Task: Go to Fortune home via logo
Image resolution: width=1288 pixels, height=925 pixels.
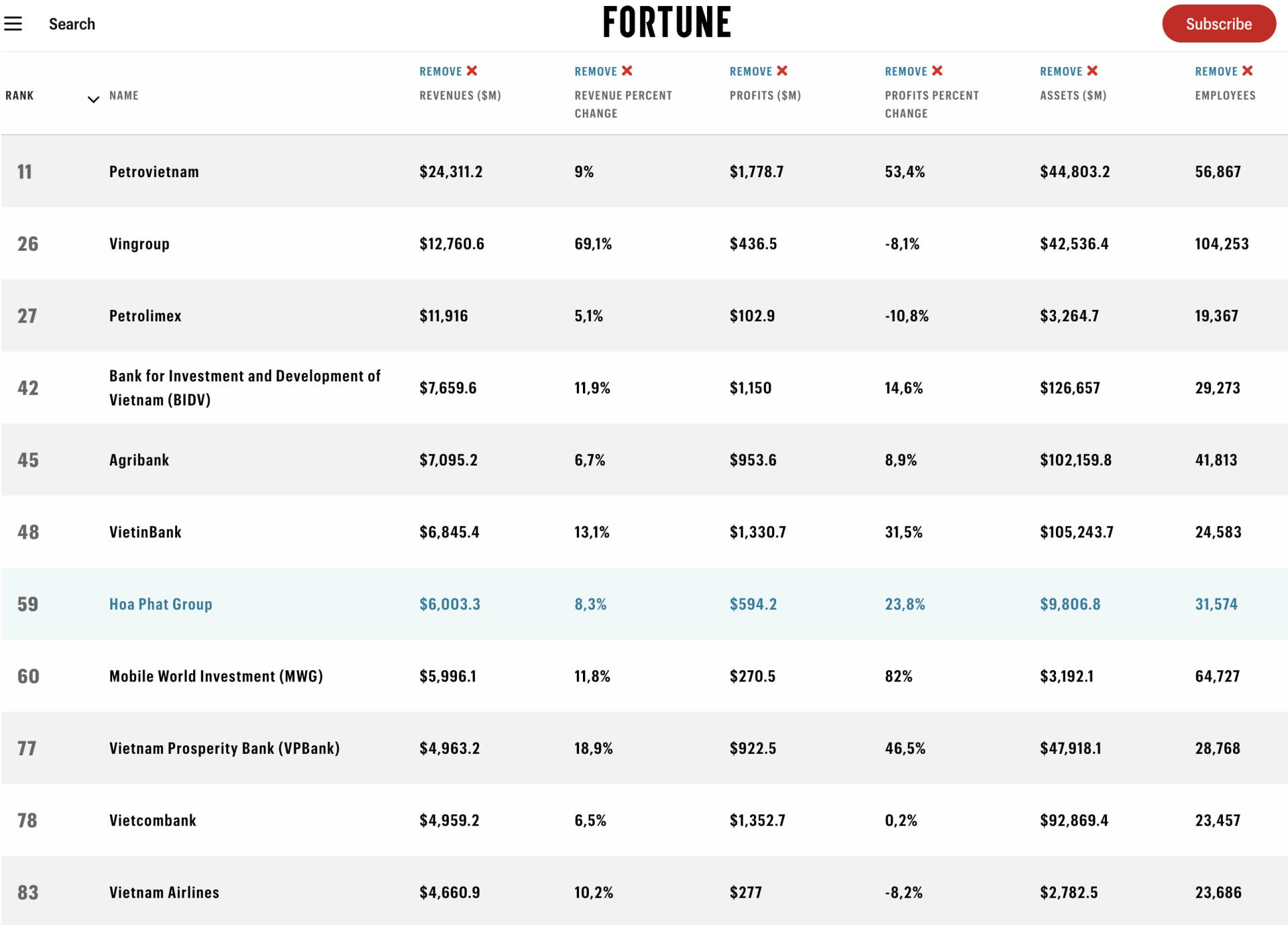Action: pos(667,22)
